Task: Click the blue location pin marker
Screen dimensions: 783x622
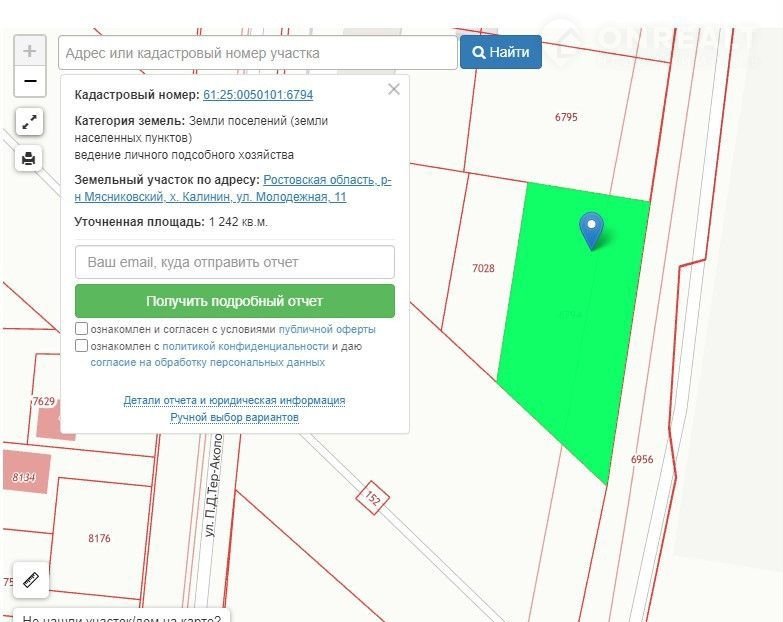Action: click(x=592, y=229)
